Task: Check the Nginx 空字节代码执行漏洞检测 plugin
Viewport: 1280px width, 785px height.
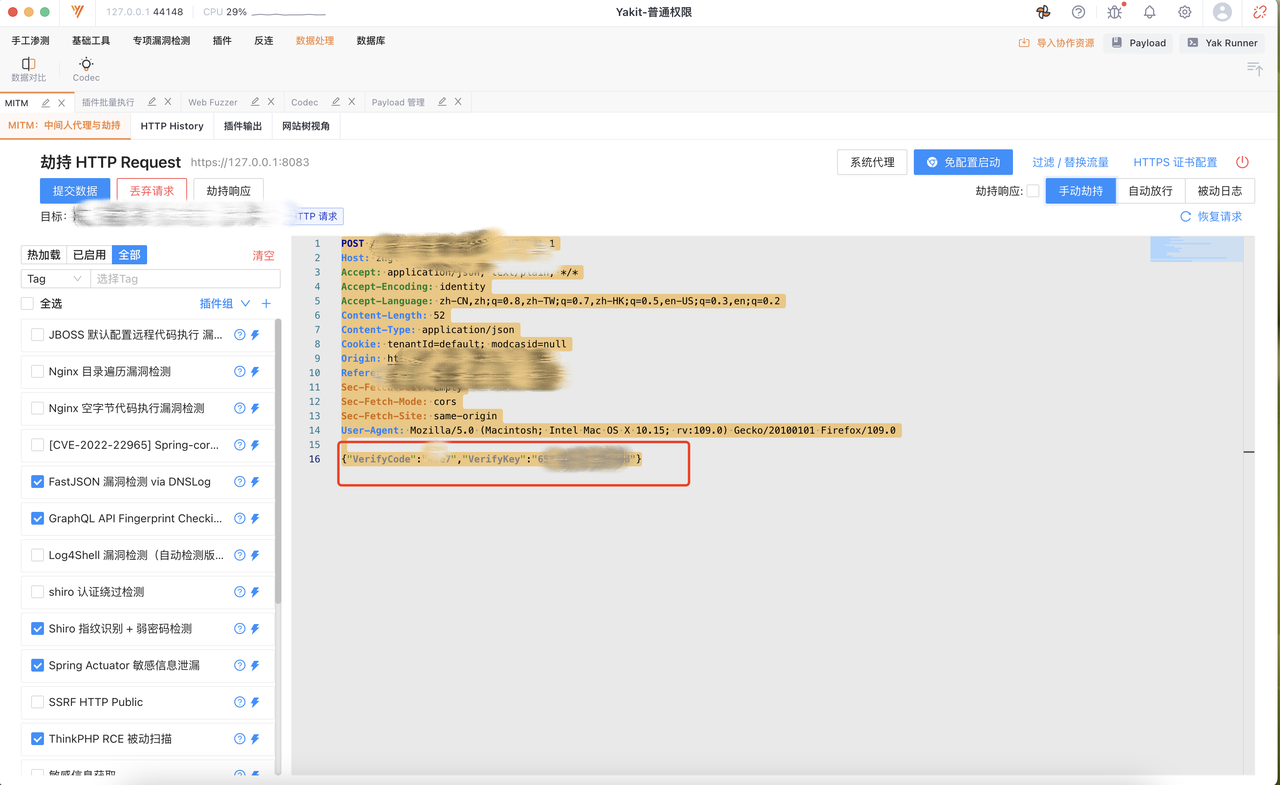Action: 37,408
